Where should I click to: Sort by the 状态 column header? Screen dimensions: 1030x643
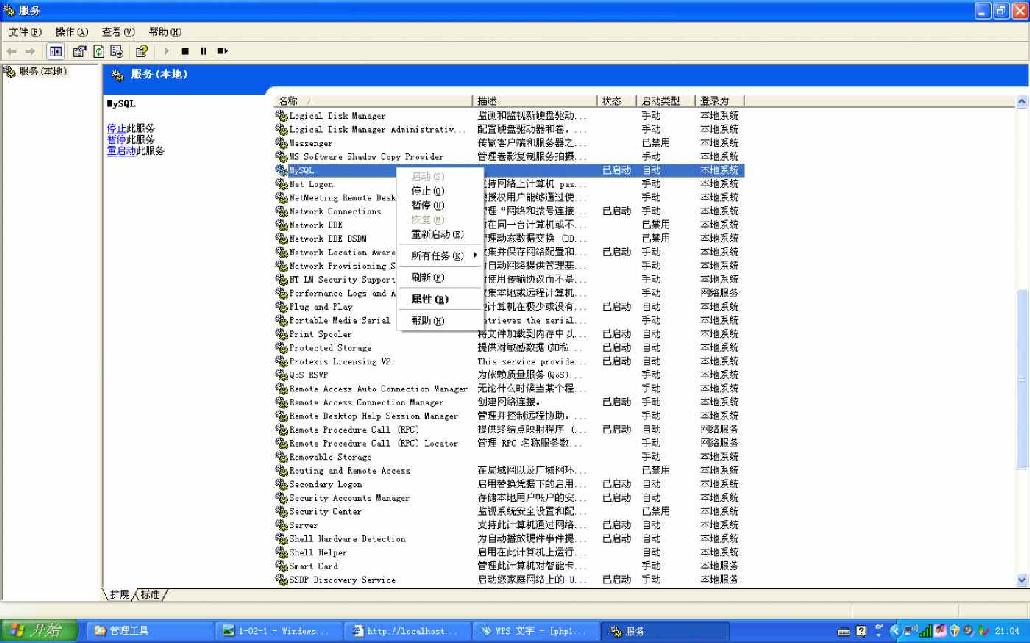click(616, 101)
